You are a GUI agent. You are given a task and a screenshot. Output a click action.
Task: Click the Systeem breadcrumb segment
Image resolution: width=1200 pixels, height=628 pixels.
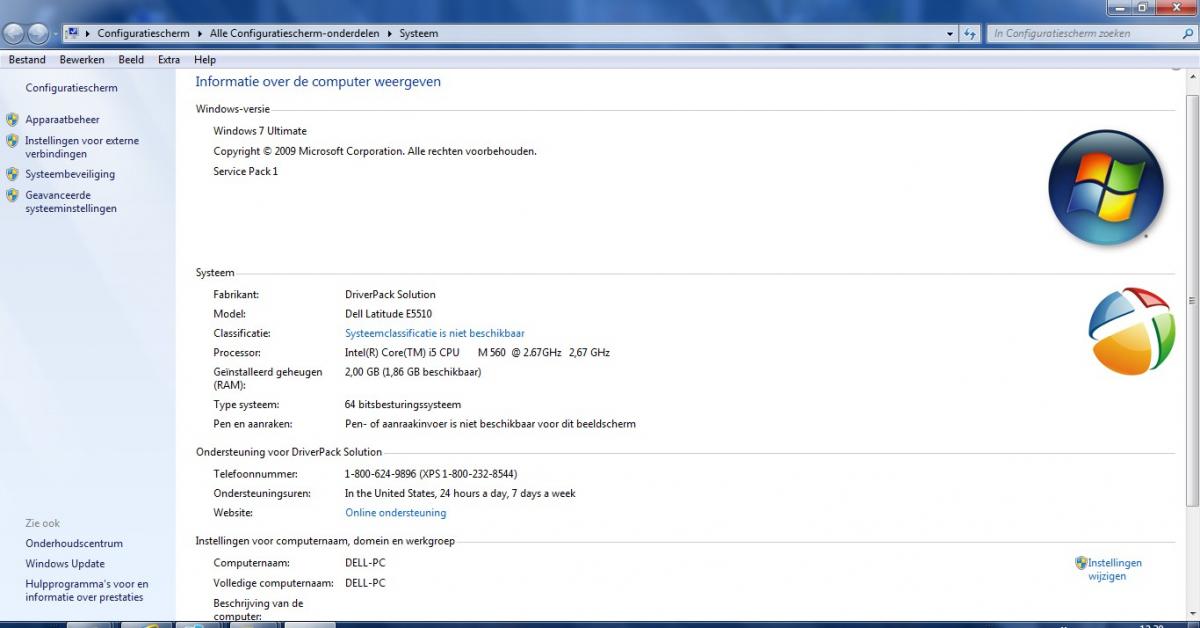click(x=419, y=33)
